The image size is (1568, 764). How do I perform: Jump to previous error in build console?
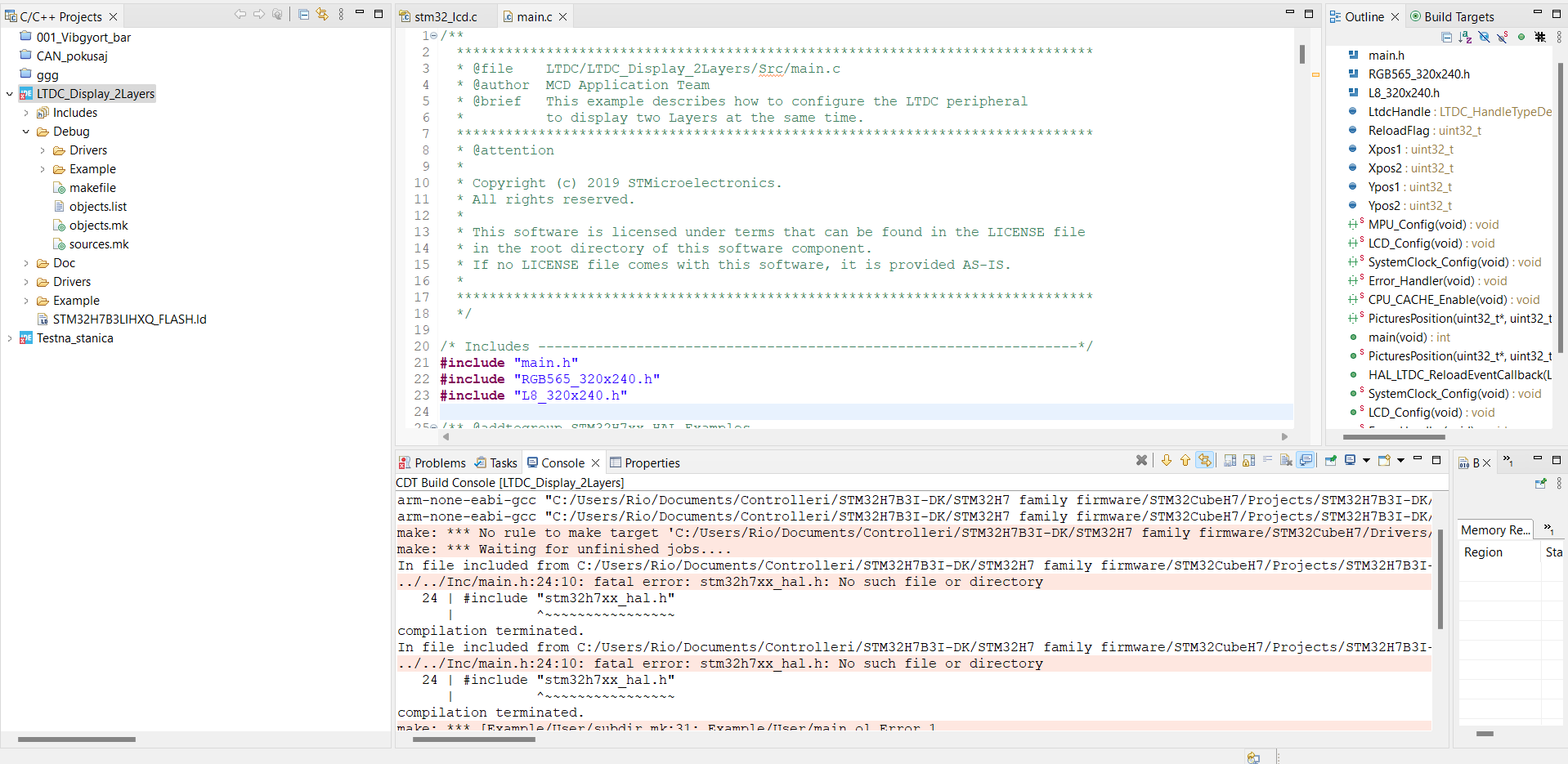(1185, 460)
